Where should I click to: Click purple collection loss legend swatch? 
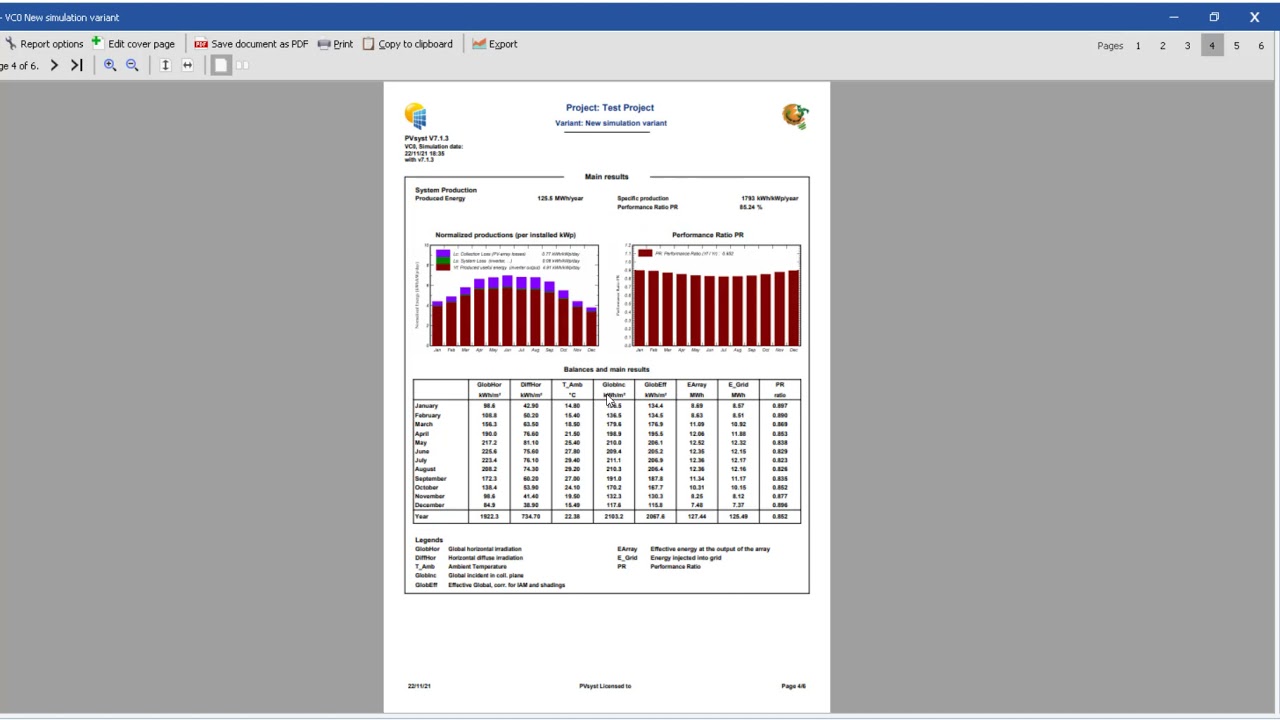click(x=443, y=254)
